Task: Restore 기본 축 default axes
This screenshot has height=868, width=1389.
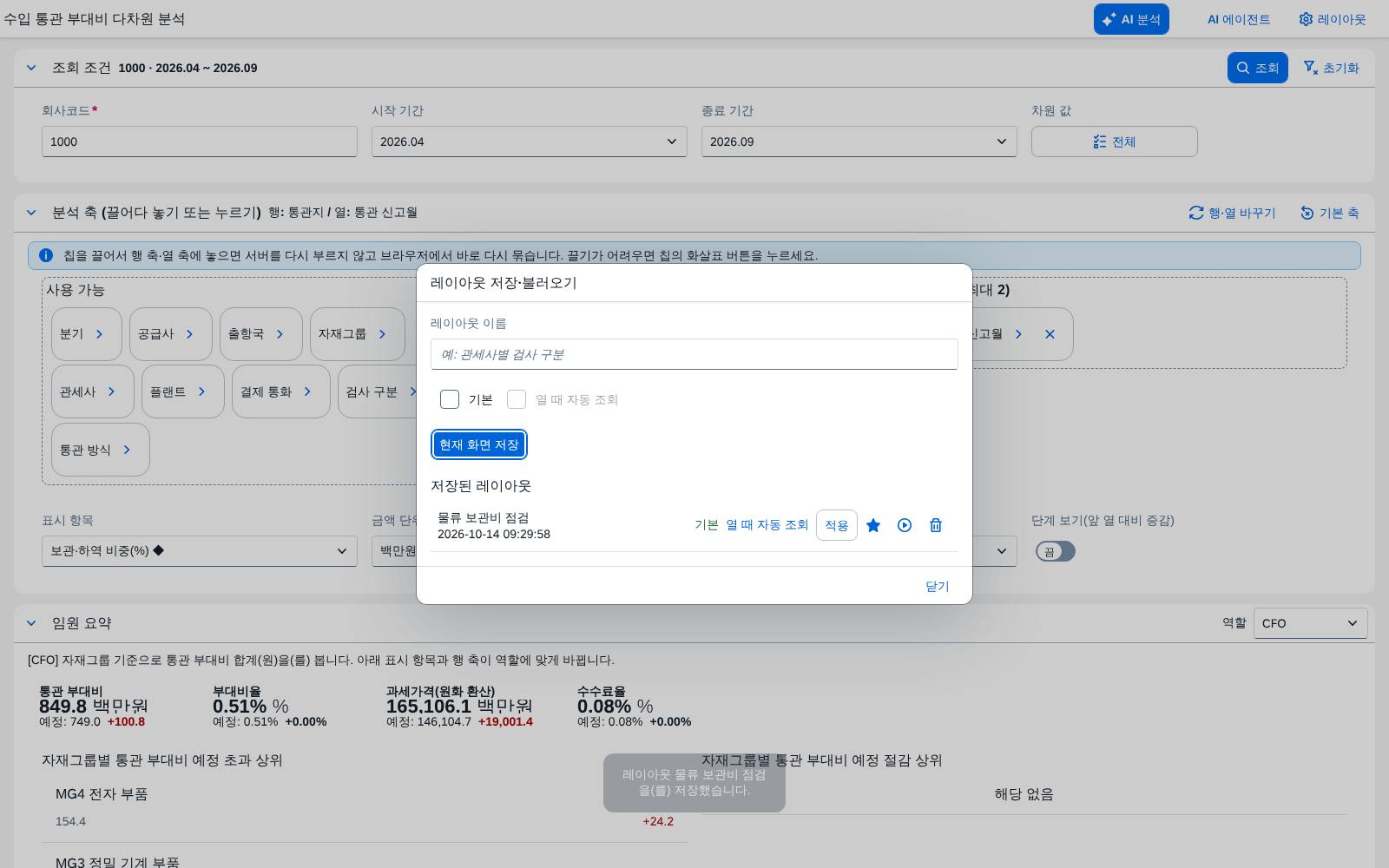Action: (x=1330, y=213)
